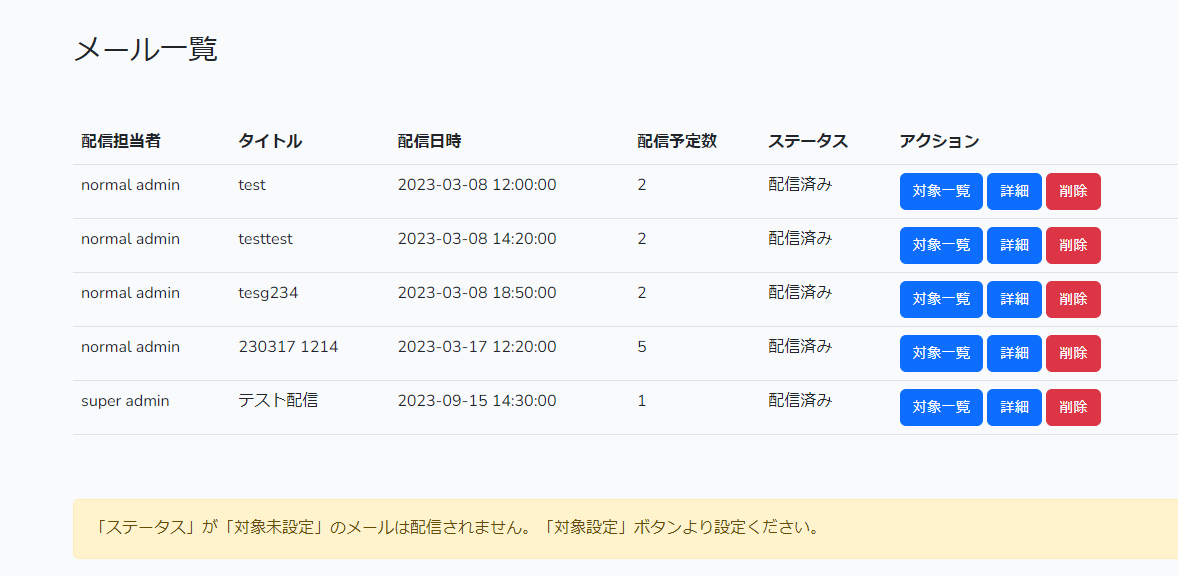
Task: Select the テスト配信 title cell
Action: pos(278,401)
